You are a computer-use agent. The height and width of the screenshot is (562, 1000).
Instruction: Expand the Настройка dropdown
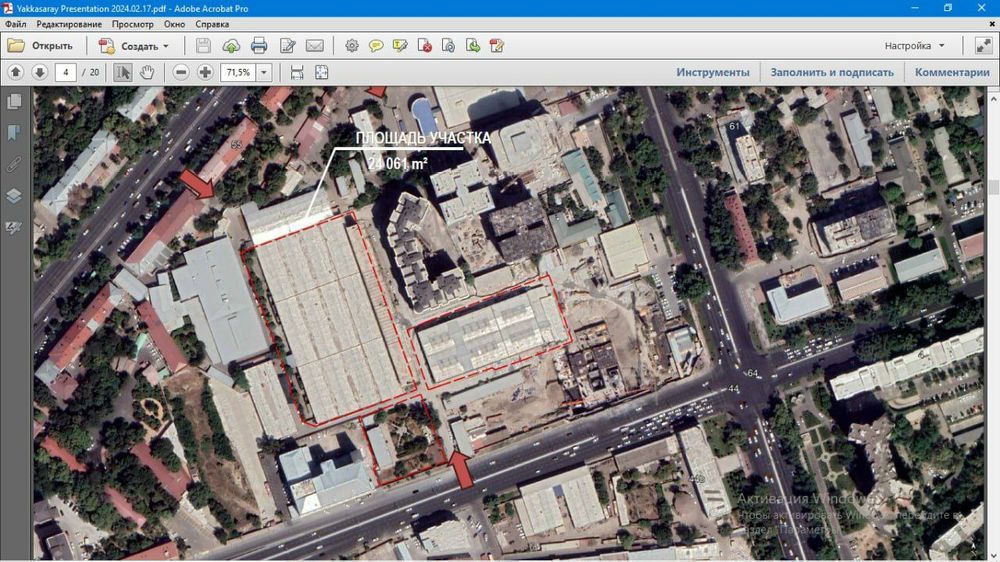click(x=941, y=46)
